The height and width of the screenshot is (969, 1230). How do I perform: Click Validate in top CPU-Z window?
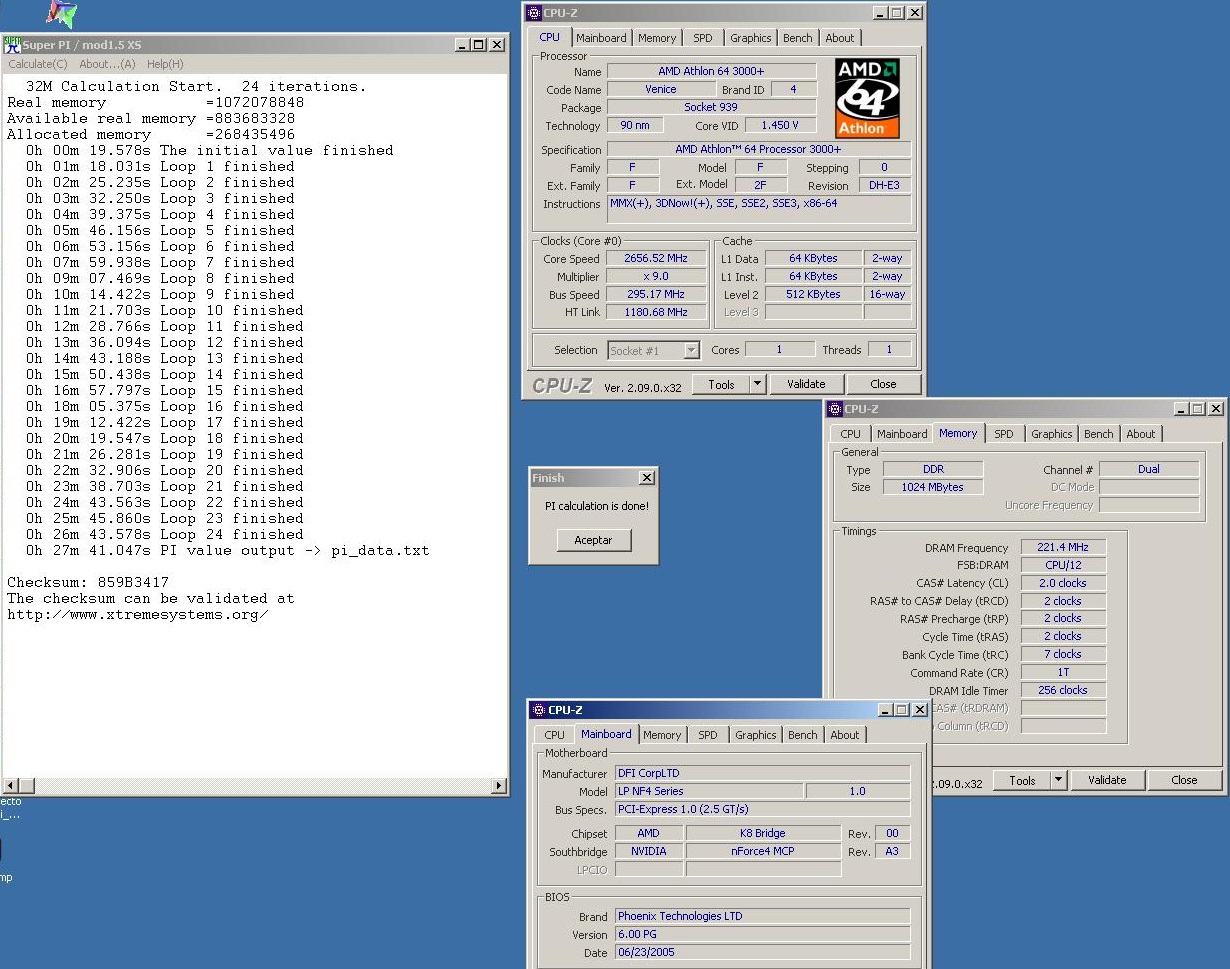pyautogui.click(x=806, y=384)
